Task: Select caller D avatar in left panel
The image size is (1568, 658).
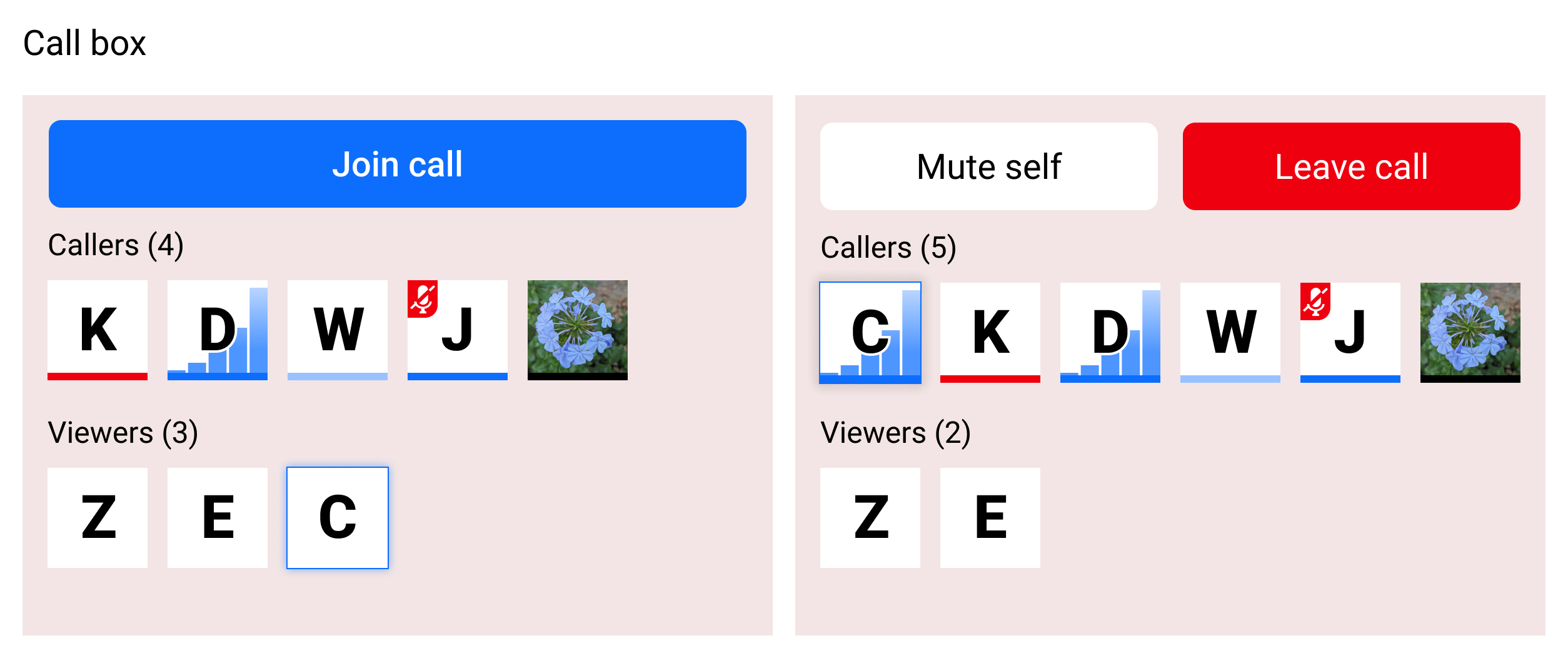Action: [218, 330]
